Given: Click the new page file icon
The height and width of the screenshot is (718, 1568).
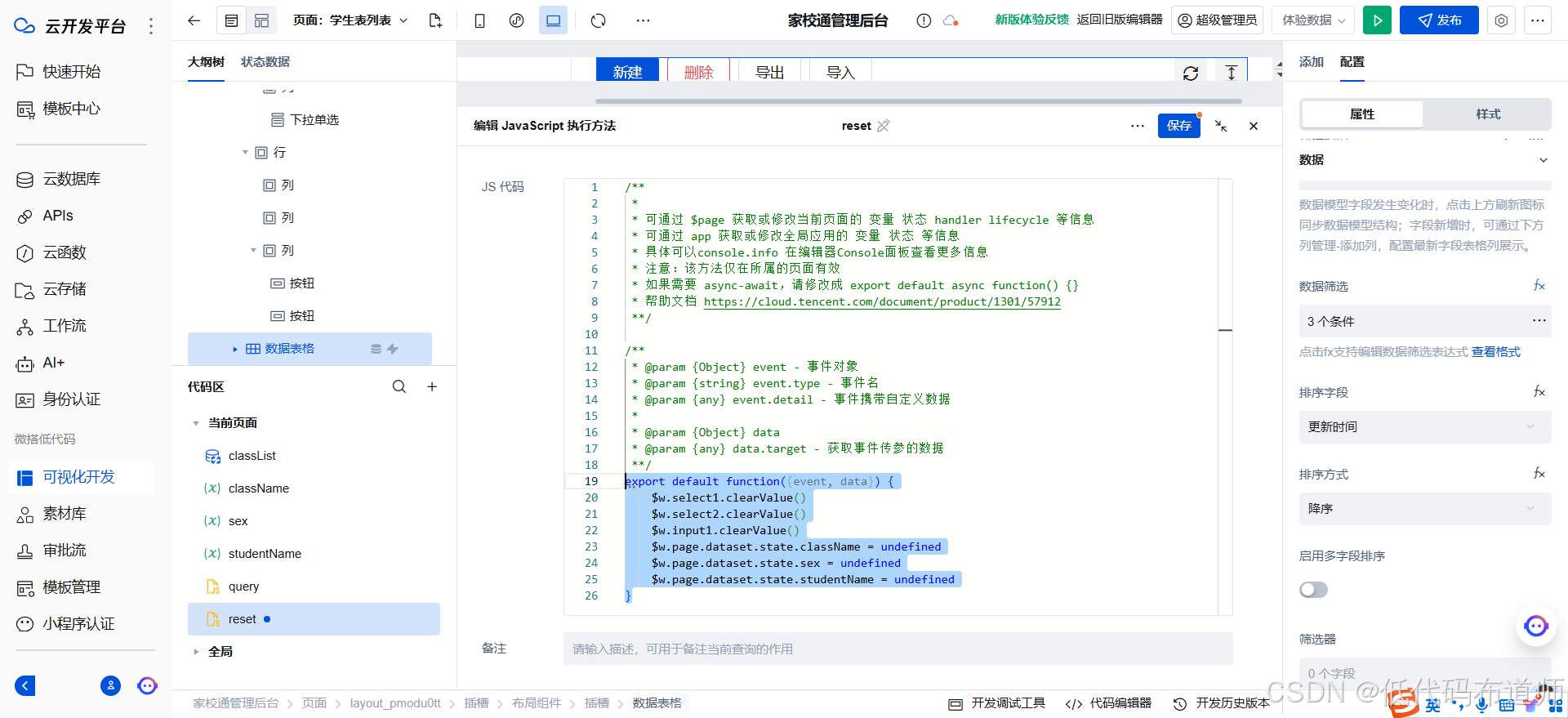Looking at the screenshot, I should [435, 20].
